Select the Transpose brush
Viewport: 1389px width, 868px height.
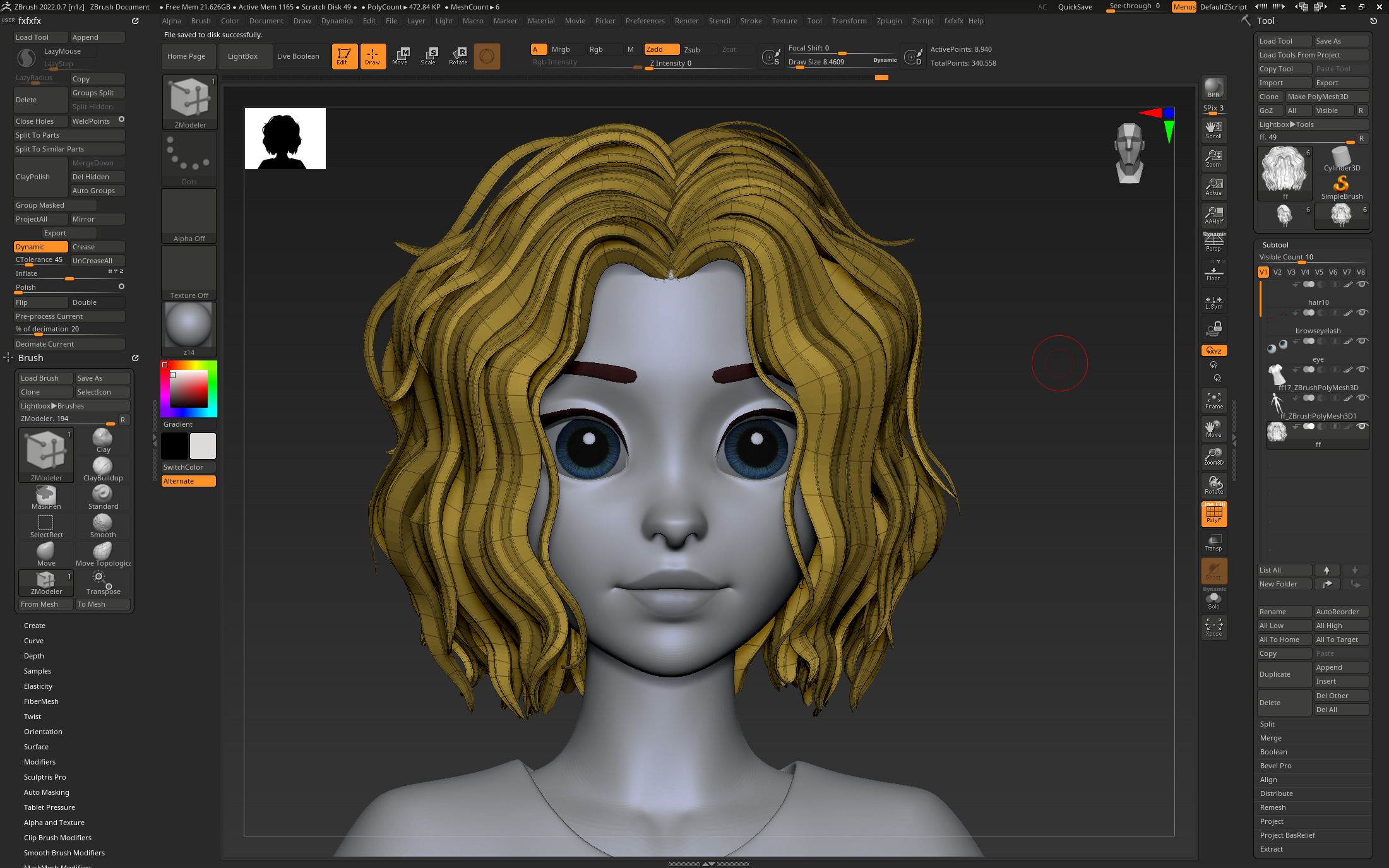click(x=103, y=582)
